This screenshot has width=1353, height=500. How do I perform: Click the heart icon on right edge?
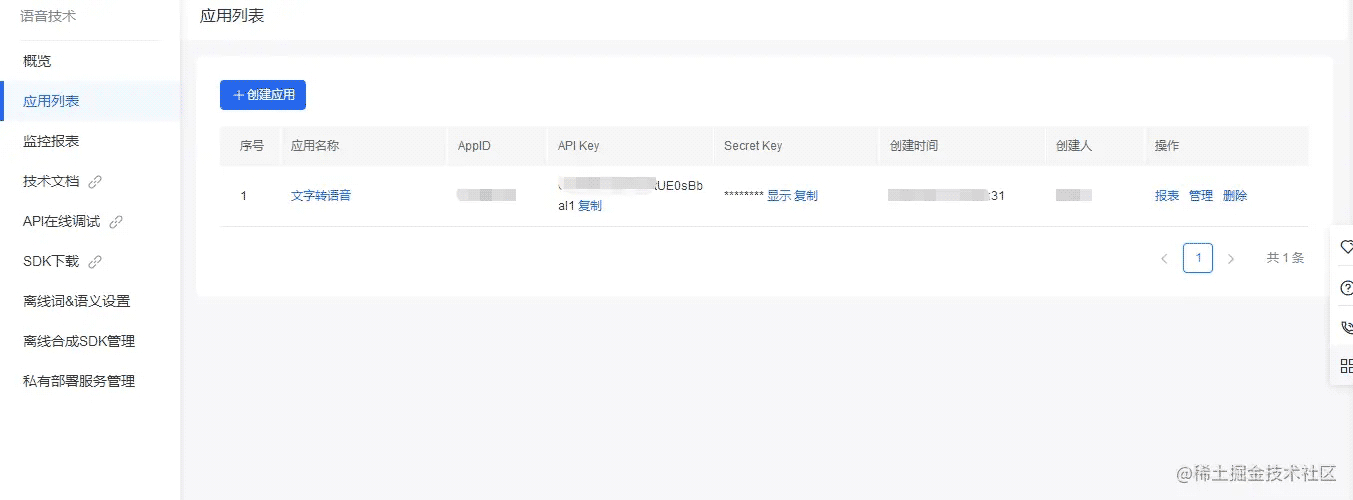click(x=1345, y=247)
